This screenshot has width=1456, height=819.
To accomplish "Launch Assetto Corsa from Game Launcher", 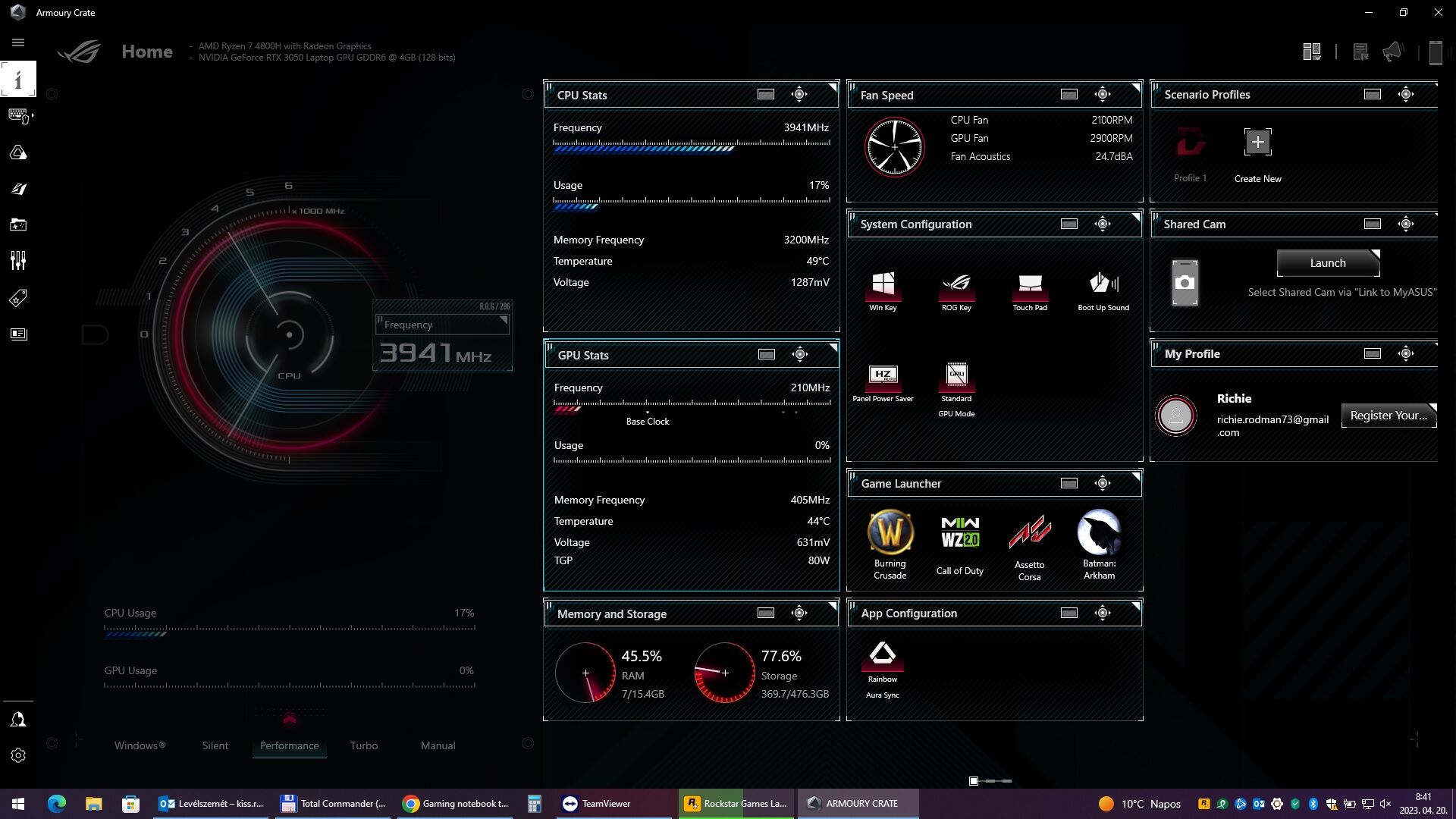I will (1029, 548).
